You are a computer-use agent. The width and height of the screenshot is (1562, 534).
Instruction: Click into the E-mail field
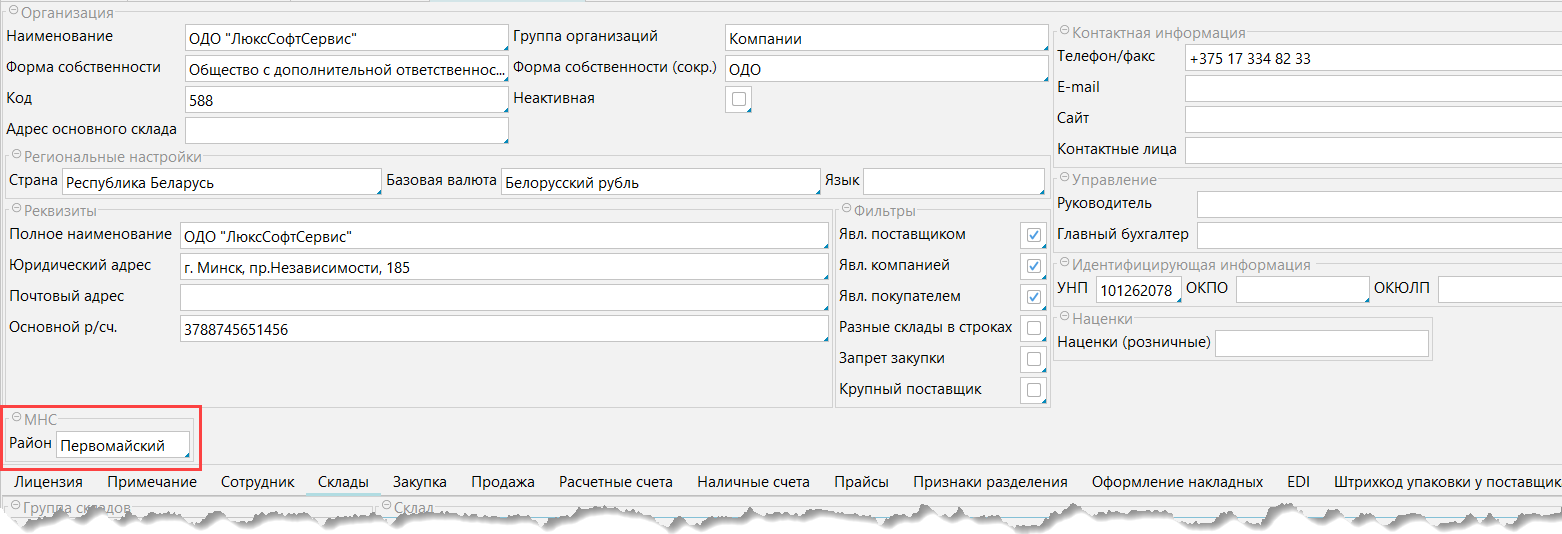[1372, 88]
